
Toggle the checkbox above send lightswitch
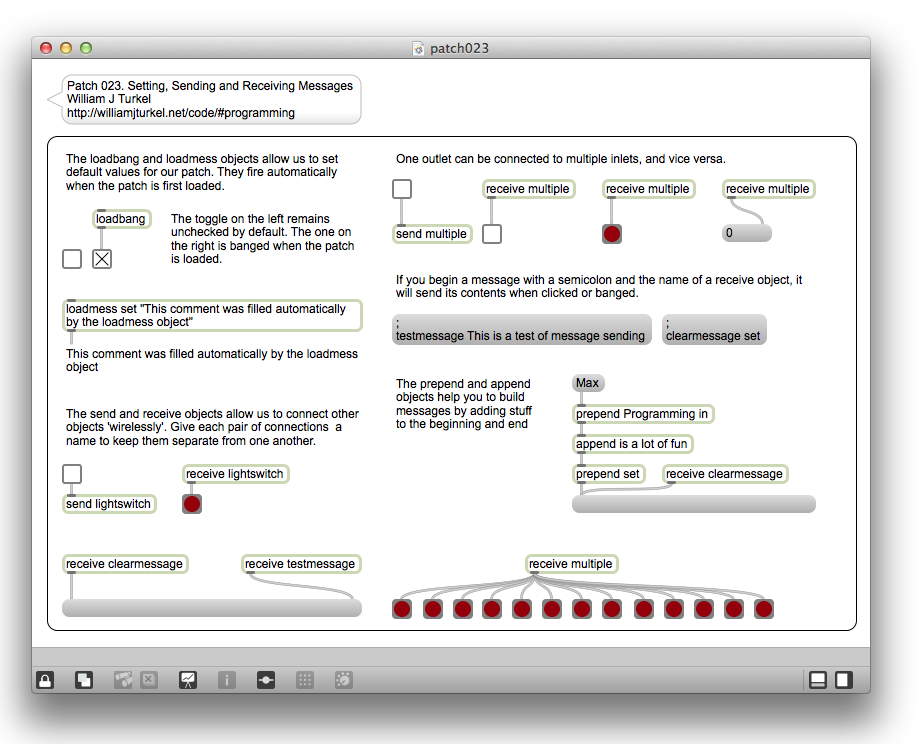click(72, 474)
